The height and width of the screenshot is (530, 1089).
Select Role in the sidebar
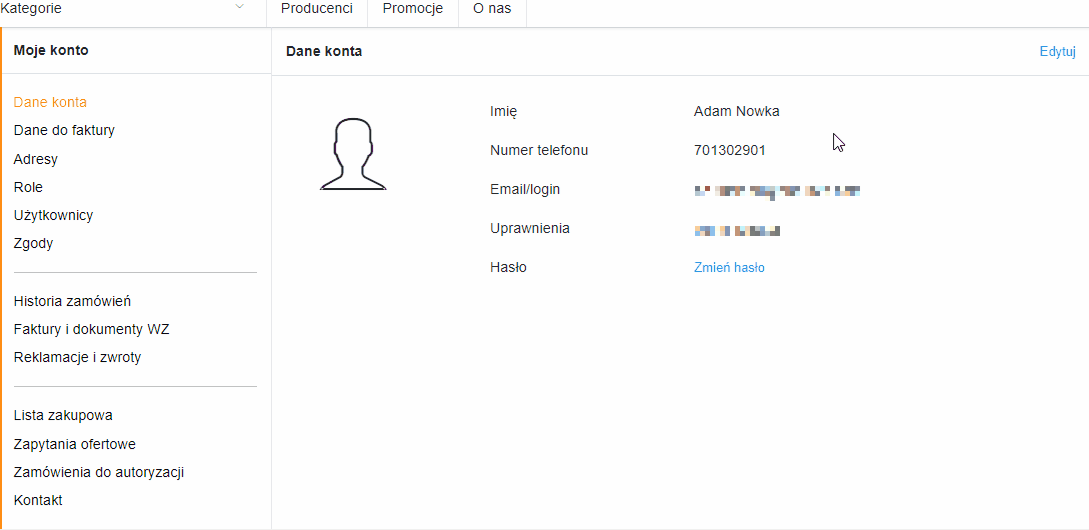28,187
